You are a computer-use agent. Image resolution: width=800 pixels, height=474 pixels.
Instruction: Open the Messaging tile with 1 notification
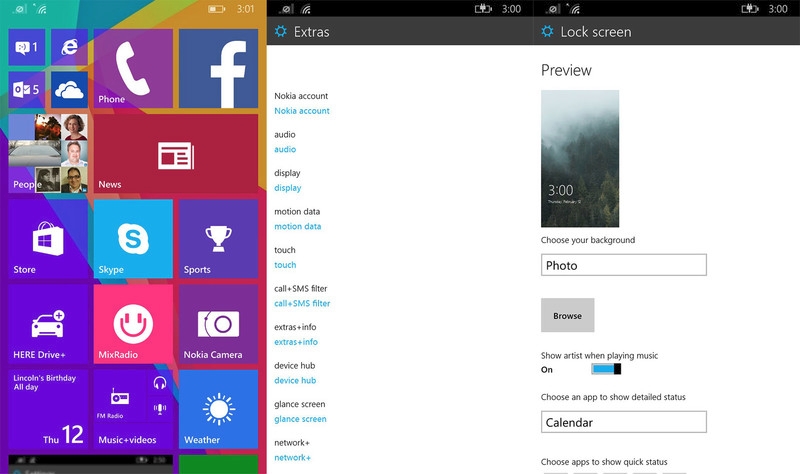click(27, 47)
